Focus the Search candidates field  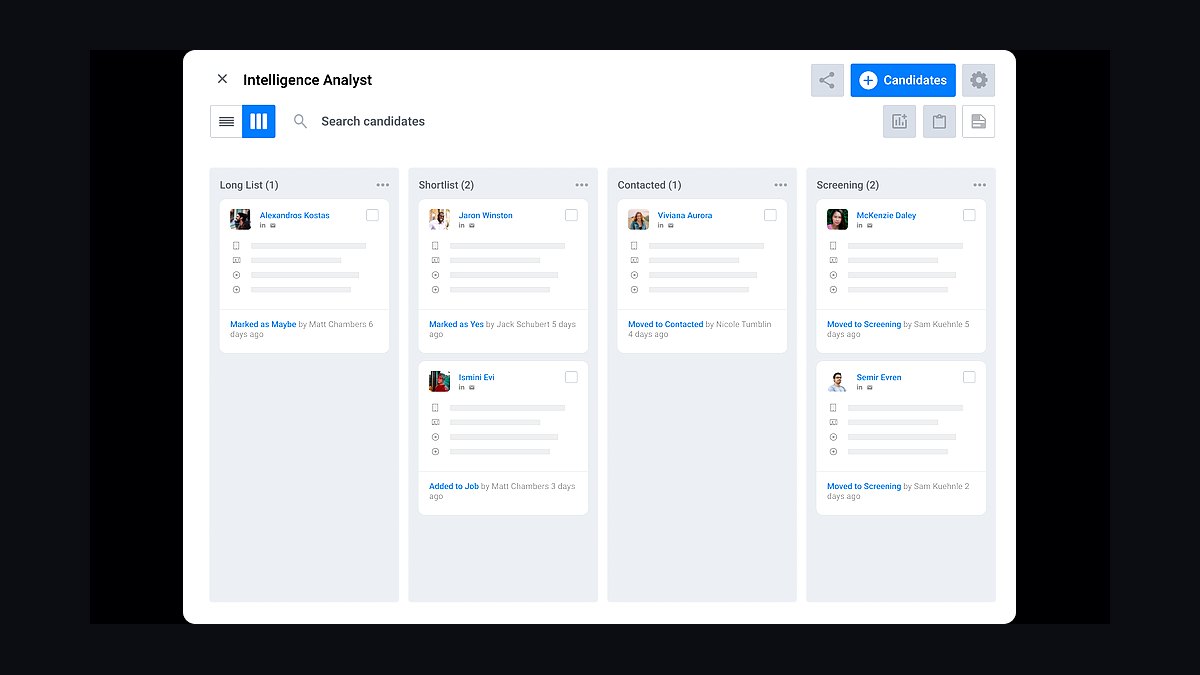(373, 121)
